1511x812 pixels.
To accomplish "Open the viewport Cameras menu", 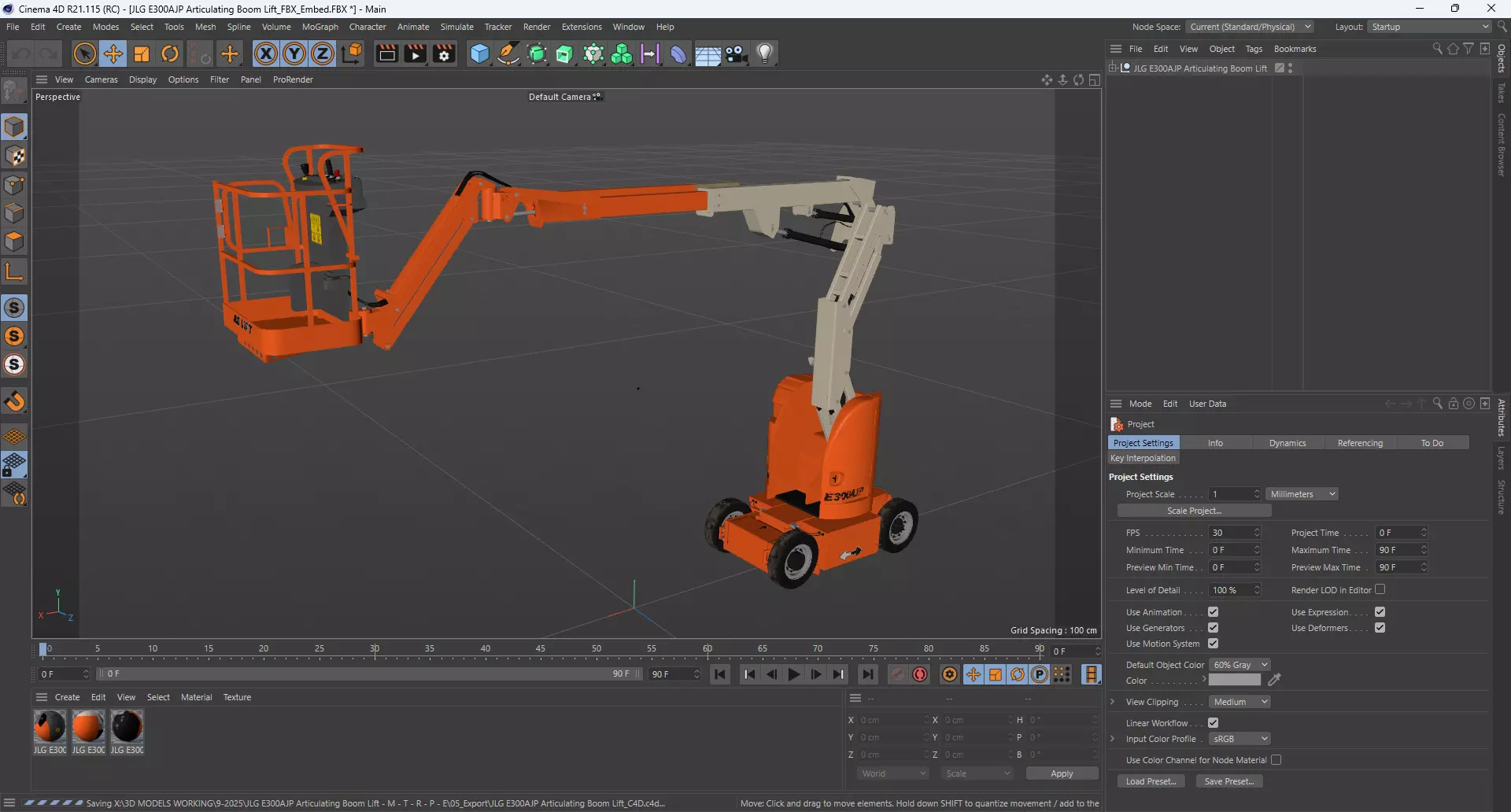I will click(x=101, y=79).
